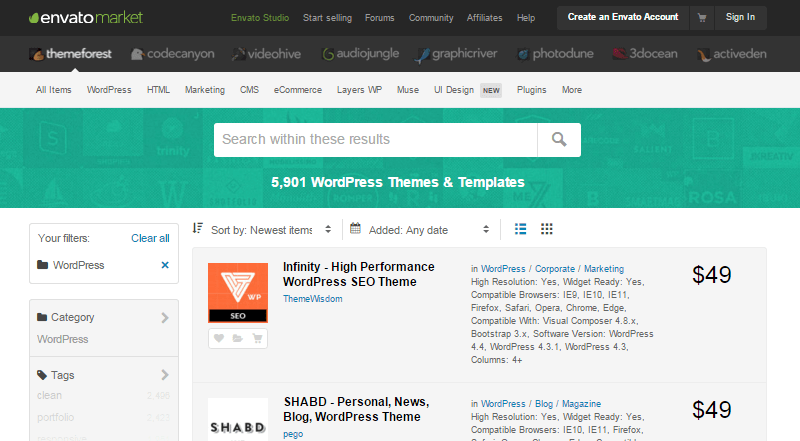Open the eCommerce category menu

[298, 90]
